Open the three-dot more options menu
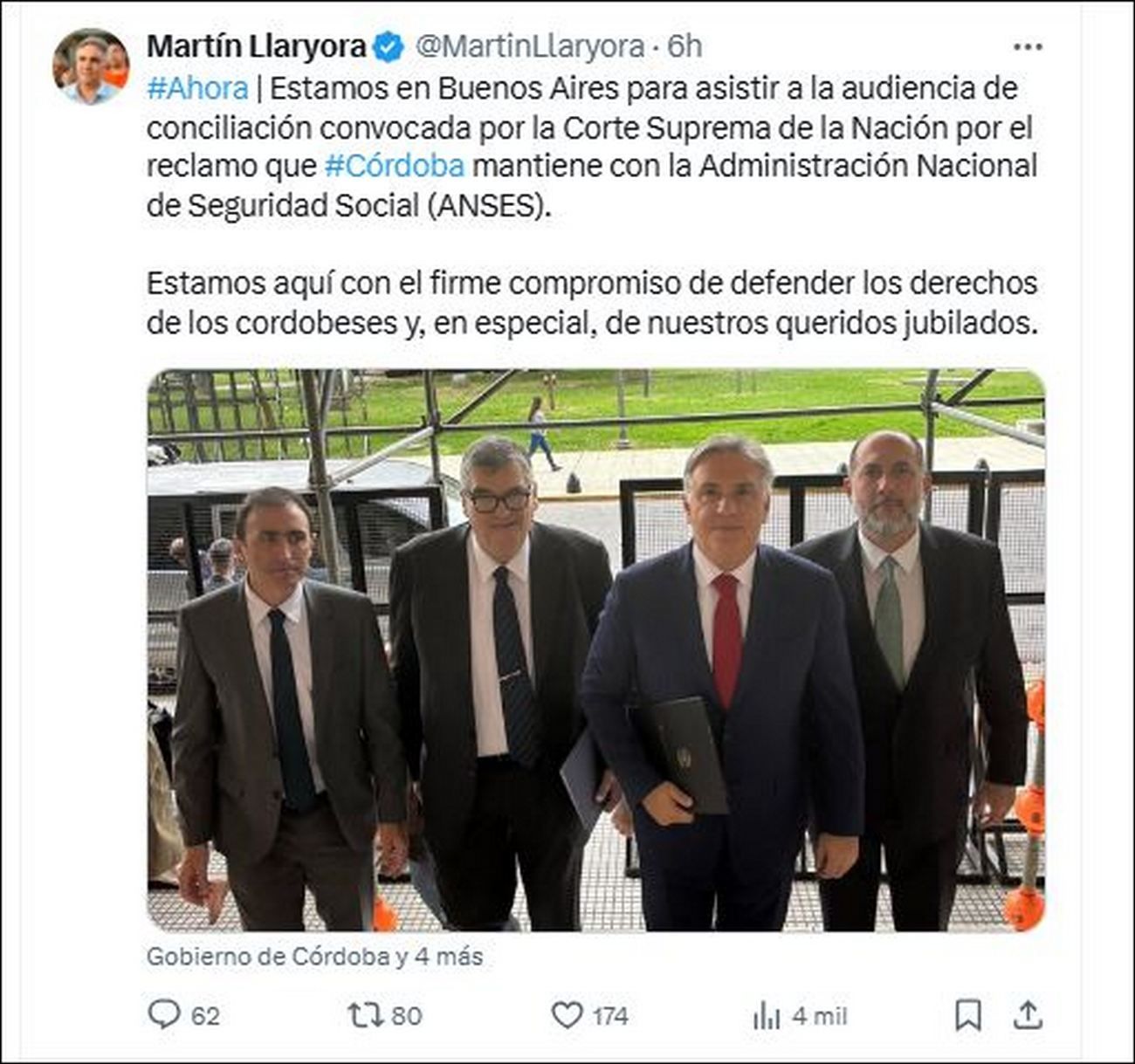Screen dimensions: 1135x1064 coord(1028,47)
